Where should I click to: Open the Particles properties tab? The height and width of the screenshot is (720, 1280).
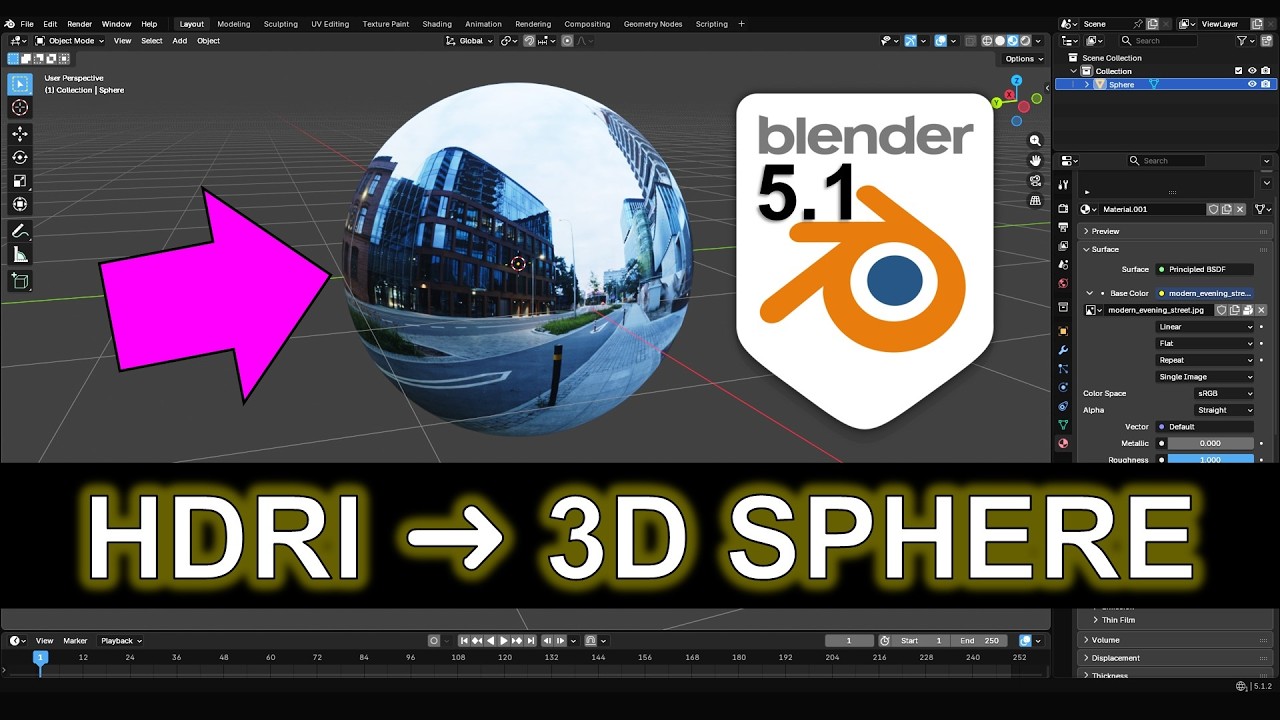point(1063,369)
